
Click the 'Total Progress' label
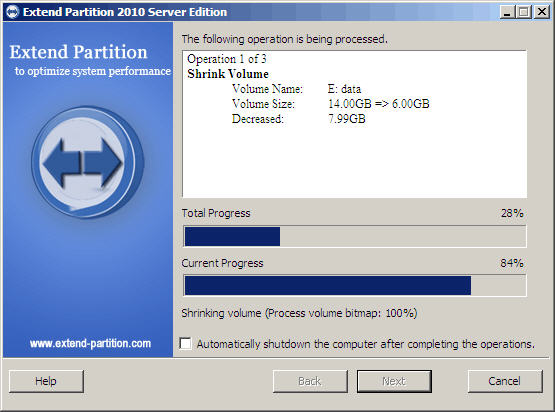(x=216, y=213)
